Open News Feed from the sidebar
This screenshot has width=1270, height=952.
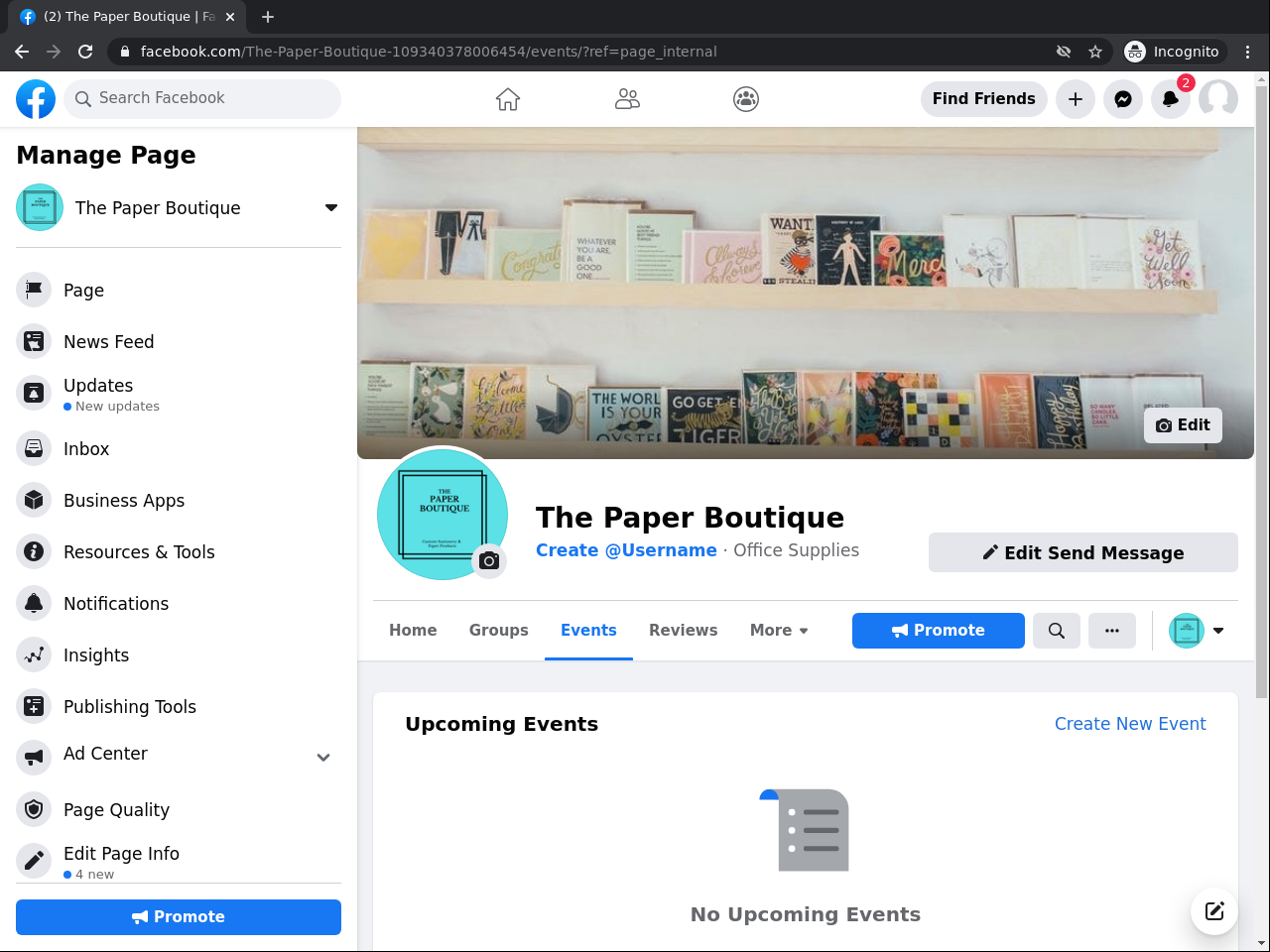click(109, 342)
